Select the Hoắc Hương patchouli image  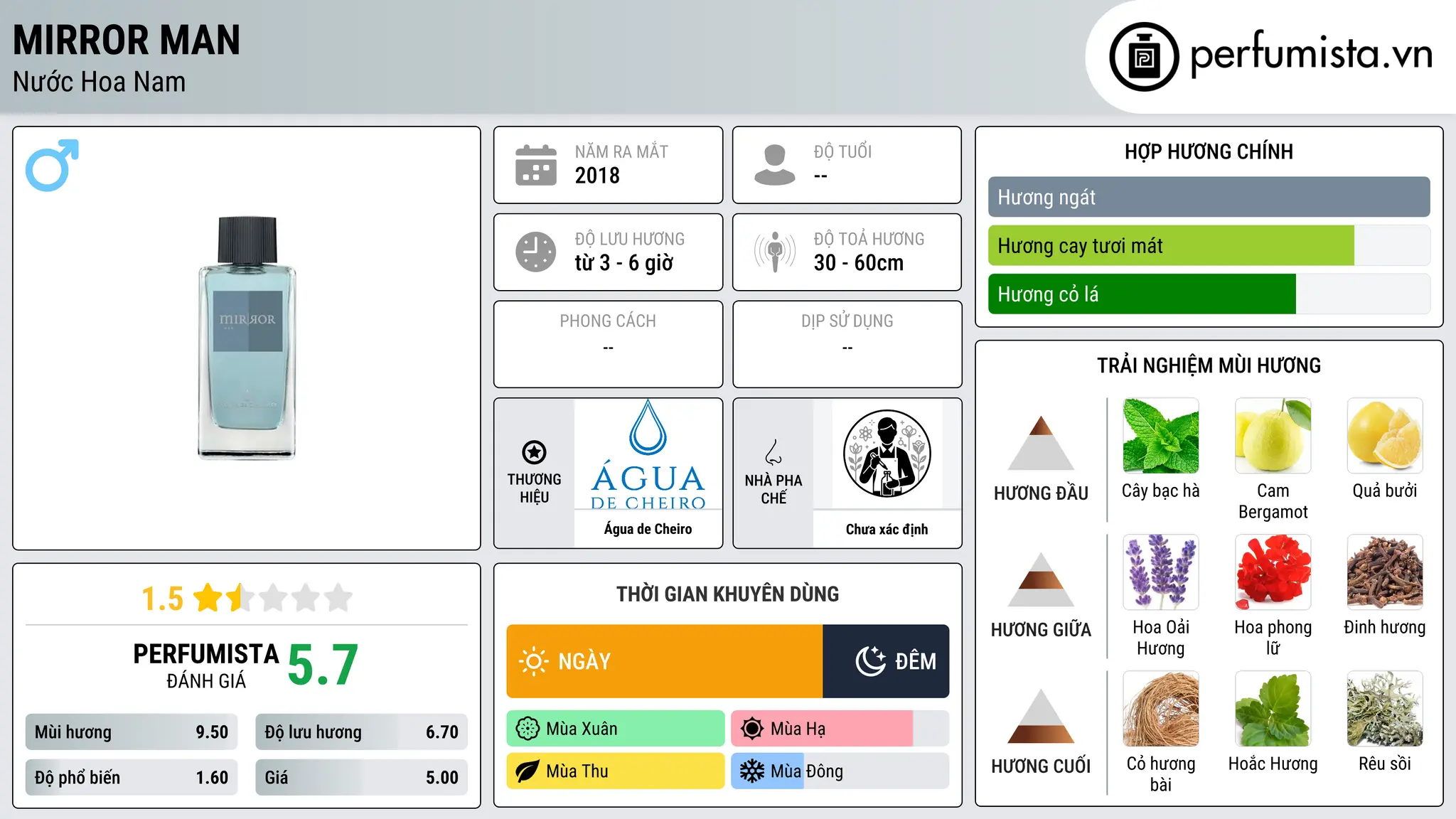[1273, 709]
